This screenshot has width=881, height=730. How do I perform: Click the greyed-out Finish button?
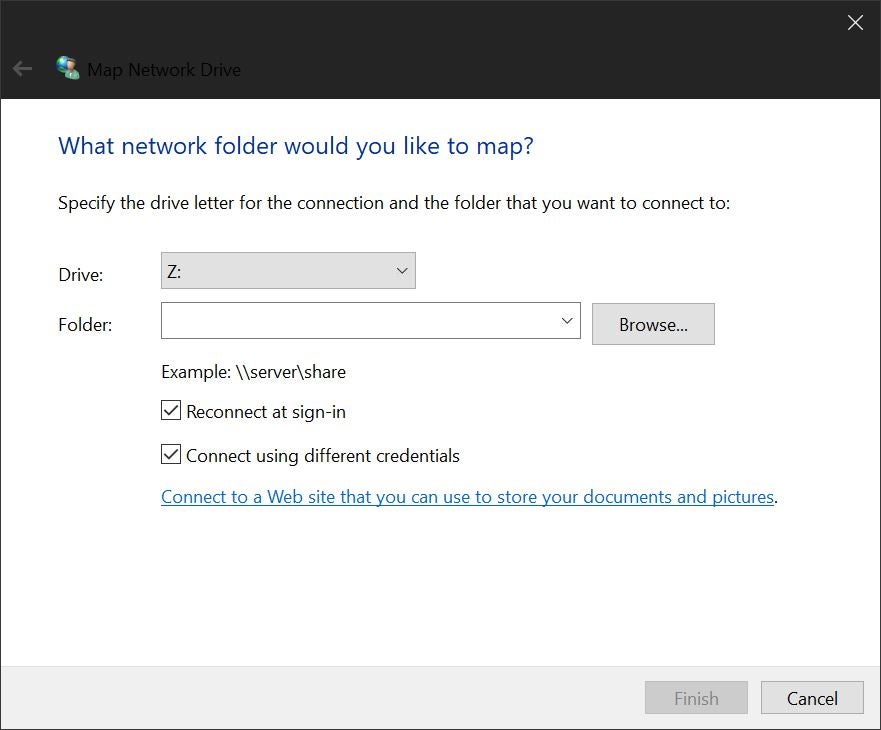coord(696,698)
